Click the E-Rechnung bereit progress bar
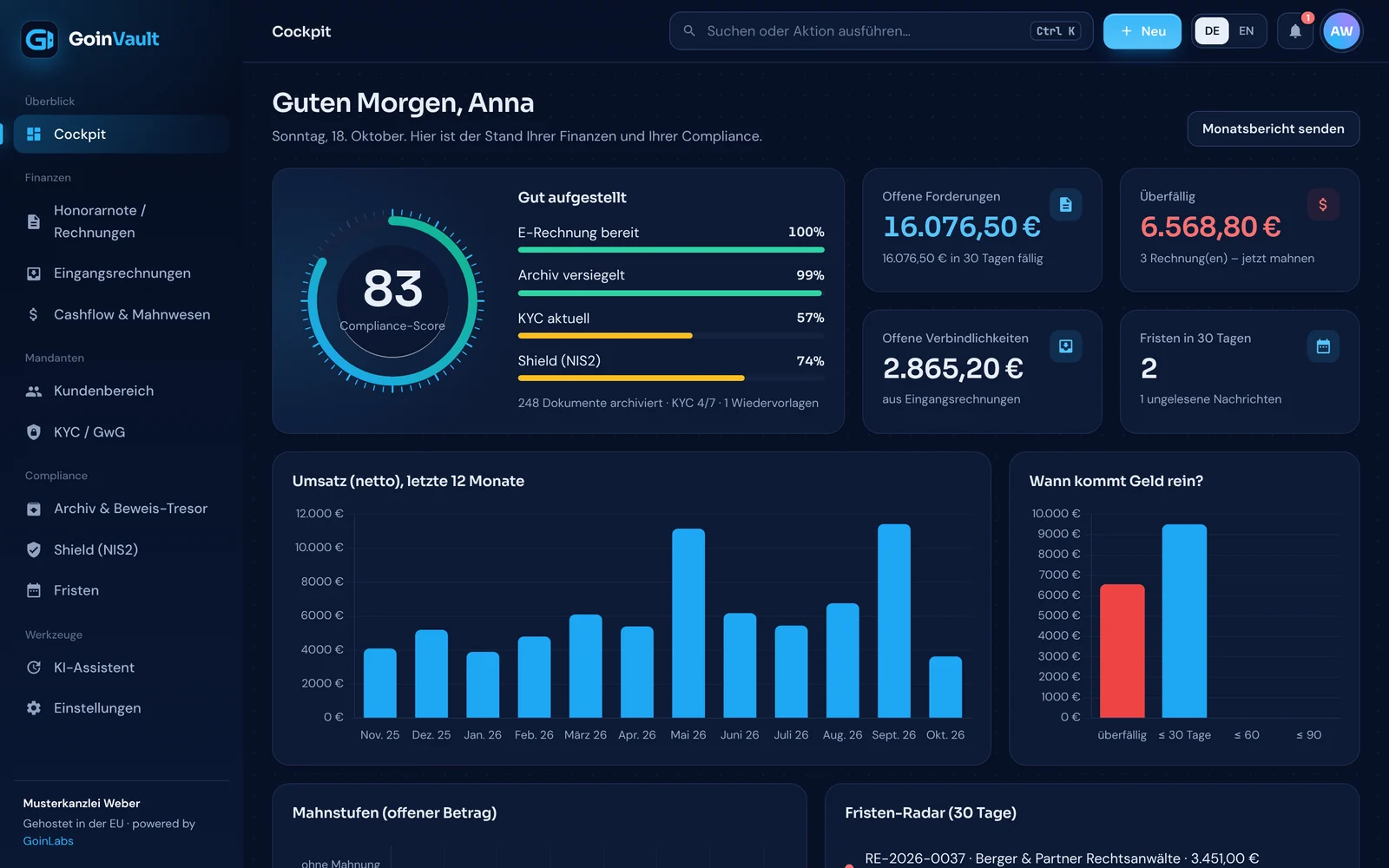Screen dimensions: 1389x868 671,250
